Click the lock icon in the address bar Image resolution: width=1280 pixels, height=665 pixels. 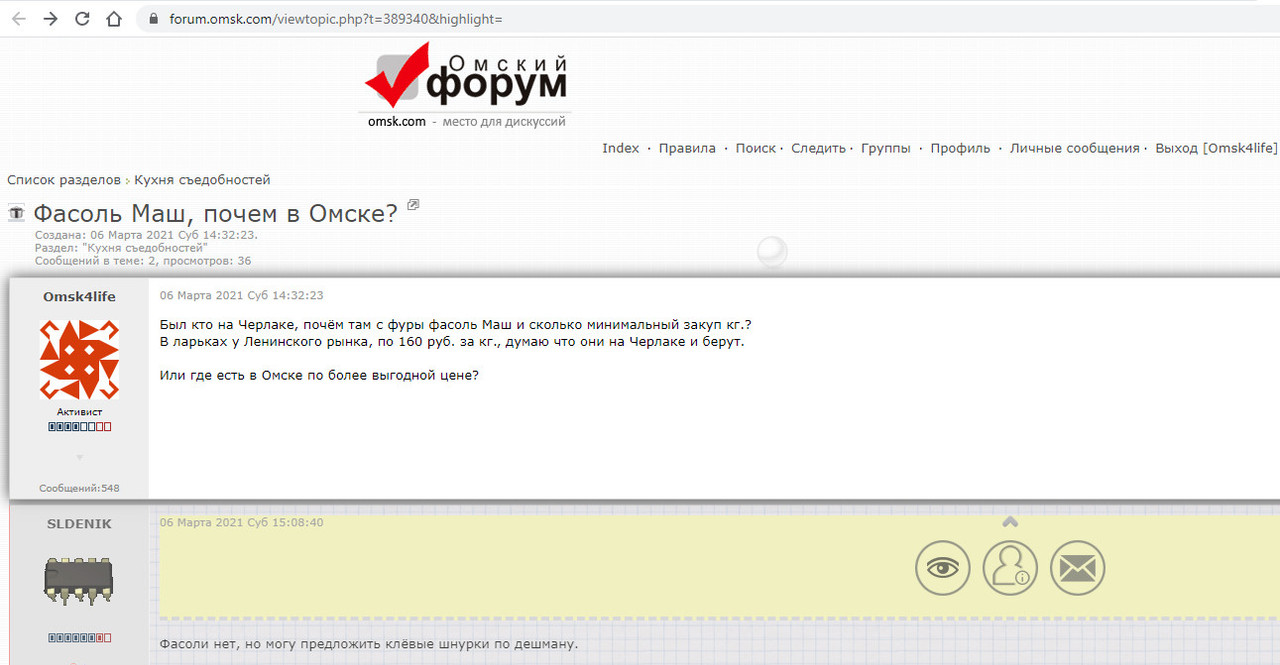pos(153,19)
